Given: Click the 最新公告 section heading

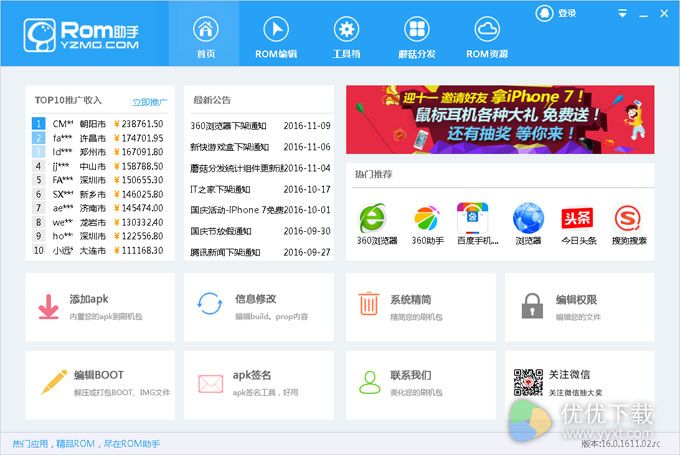Looking at the screenshot, I should pos(212,100).
